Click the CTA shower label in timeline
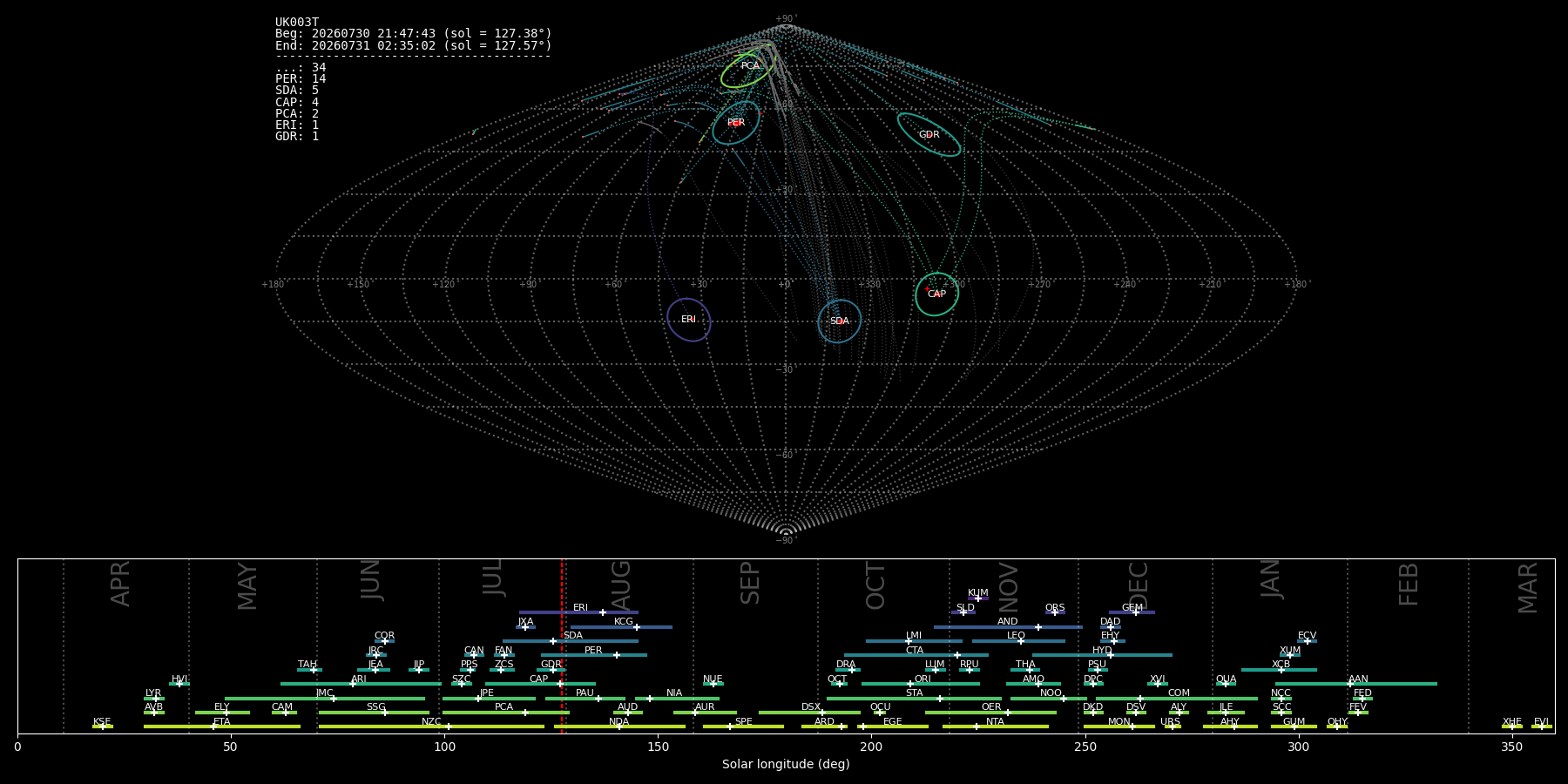1568x784 pixels. coord(915,651)
